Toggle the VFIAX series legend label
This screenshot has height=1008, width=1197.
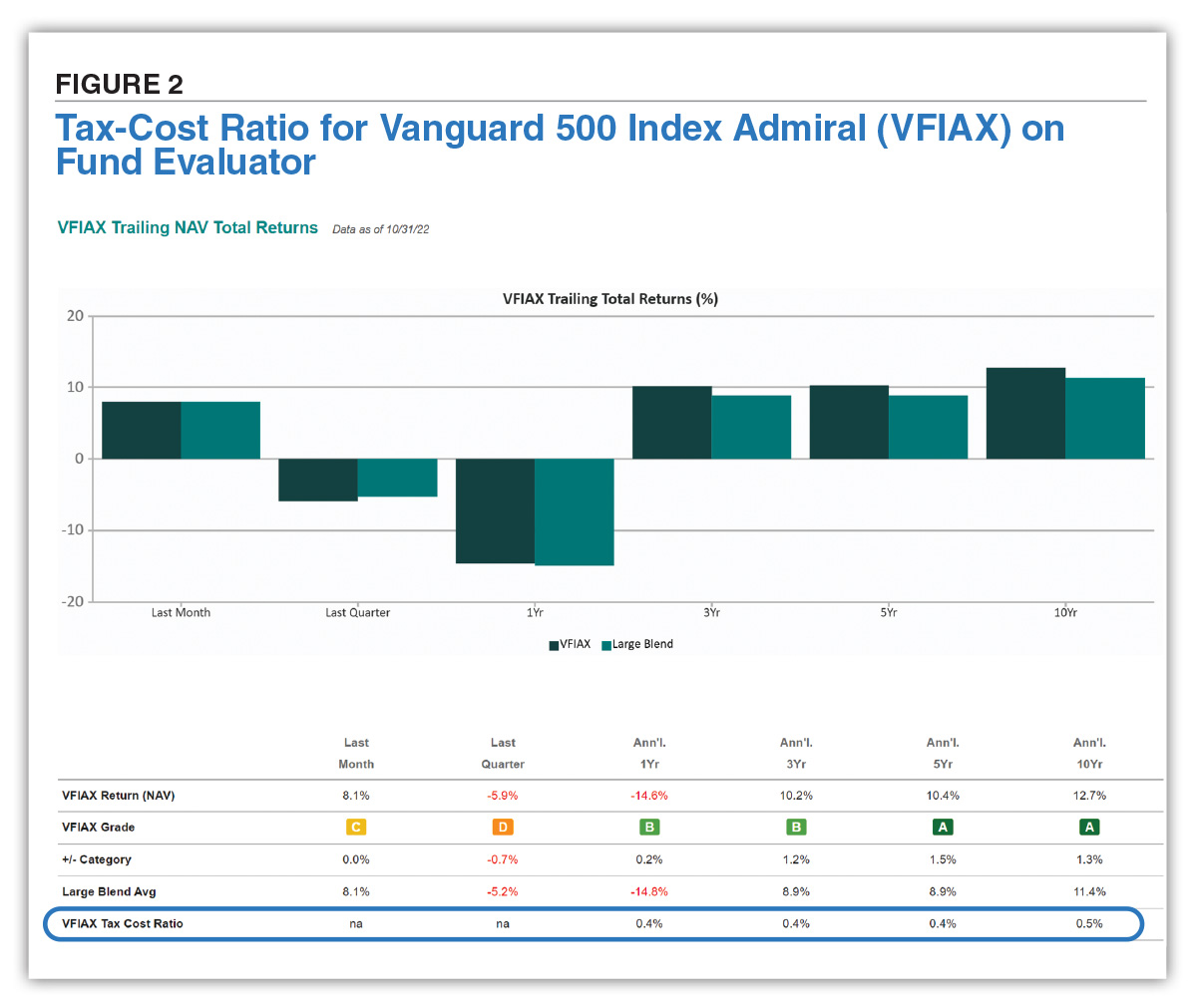(576, 644)
